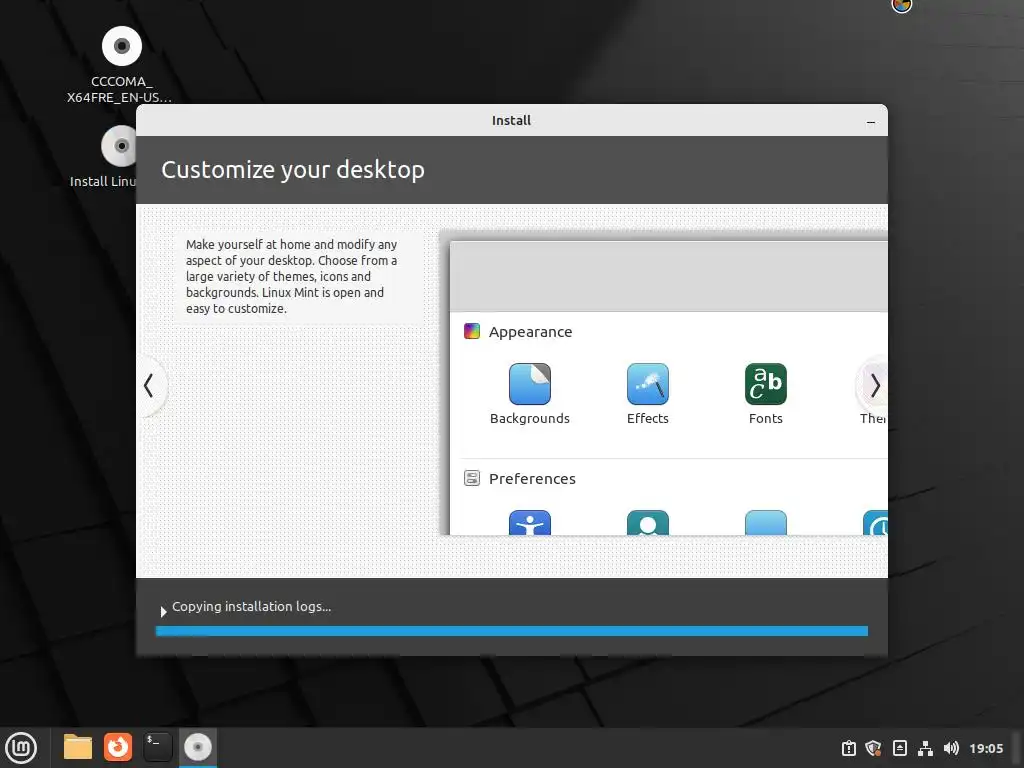Click the Make yourself at home paragraph
The height and width of the screenshot is (768, 1024).
pyautogui.click(x=291, y=276)
